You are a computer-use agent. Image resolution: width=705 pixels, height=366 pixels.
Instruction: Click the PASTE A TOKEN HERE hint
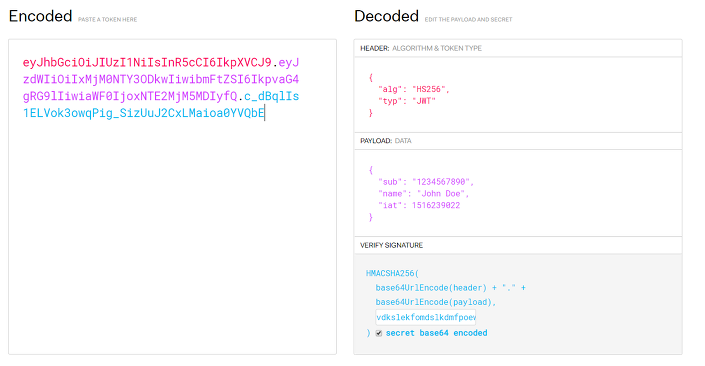107,19
